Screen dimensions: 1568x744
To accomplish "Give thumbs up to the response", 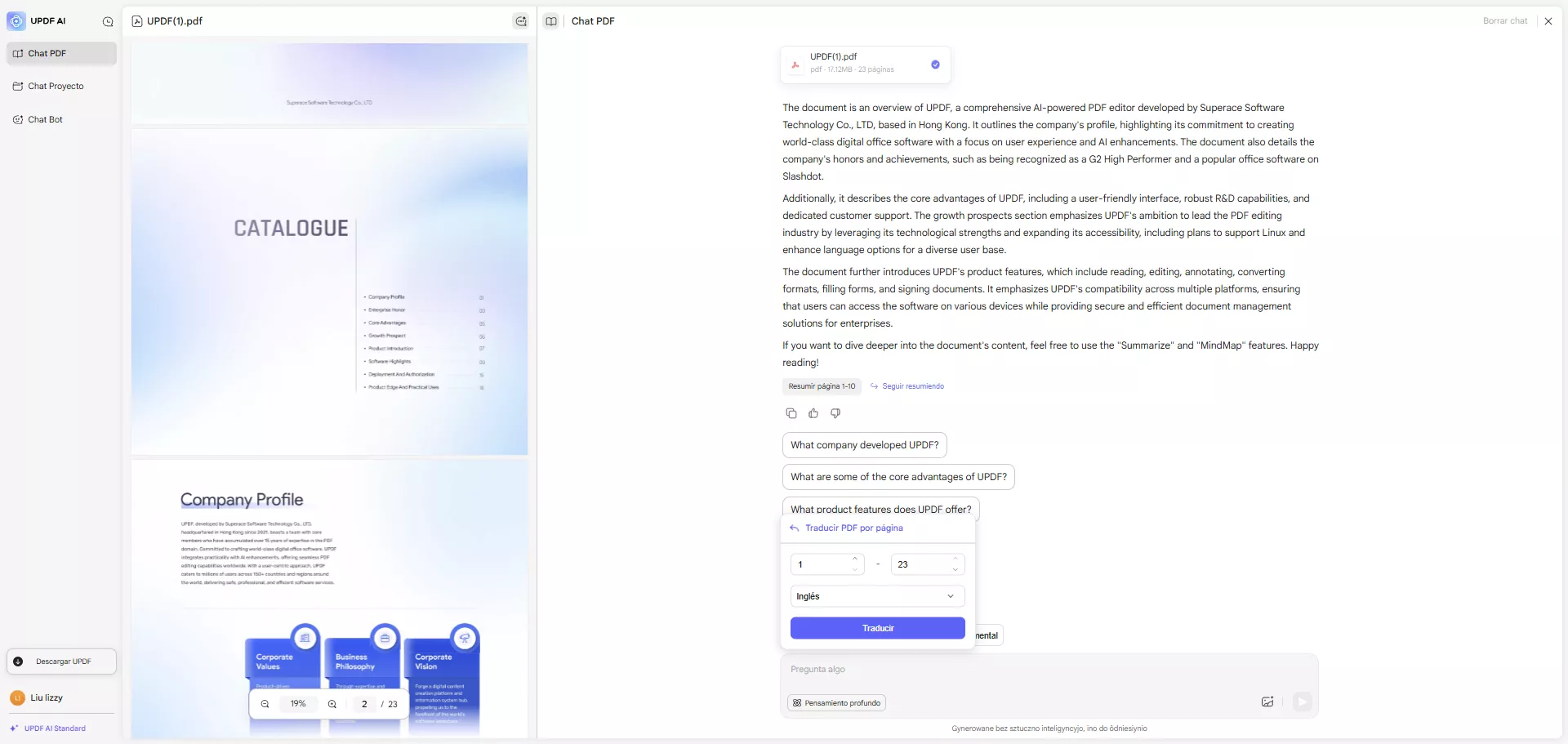I will pos(813,413).
